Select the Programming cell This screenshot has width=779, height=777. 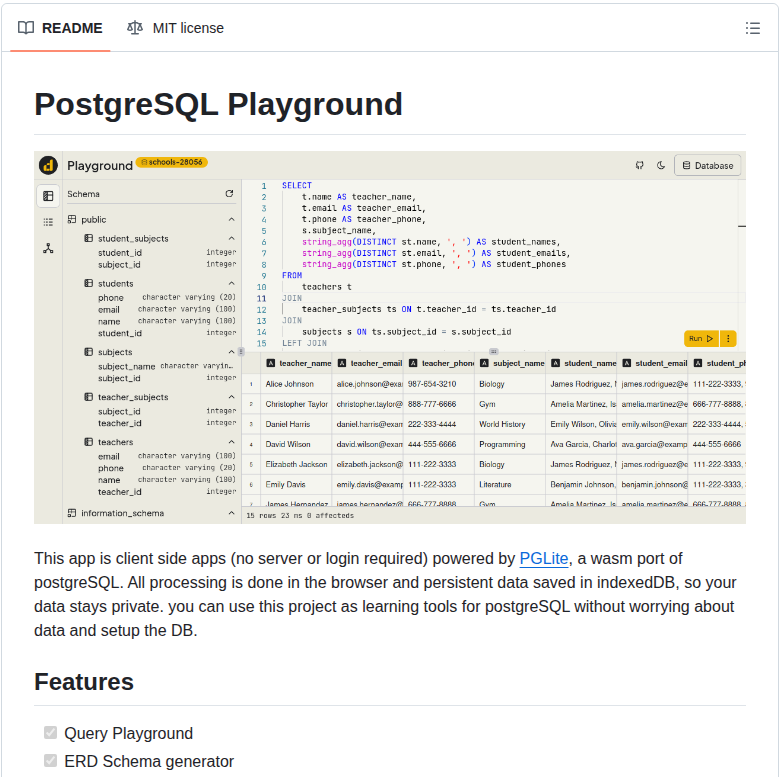pos(510,444)
